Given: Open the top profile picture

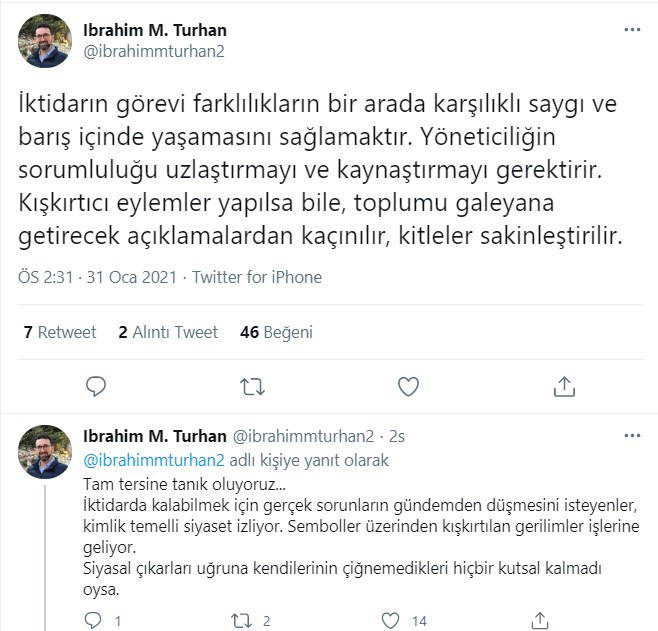Looking at the screenshot, I should (x=45, y=41).
